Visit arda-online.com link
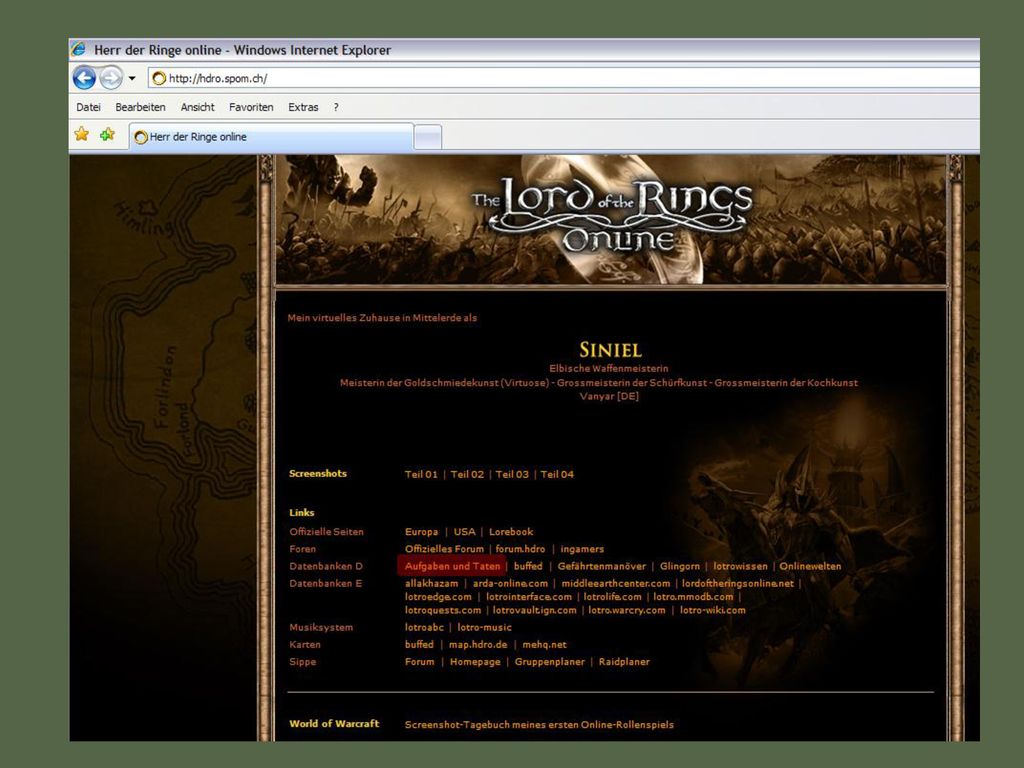 pos(510,583)
